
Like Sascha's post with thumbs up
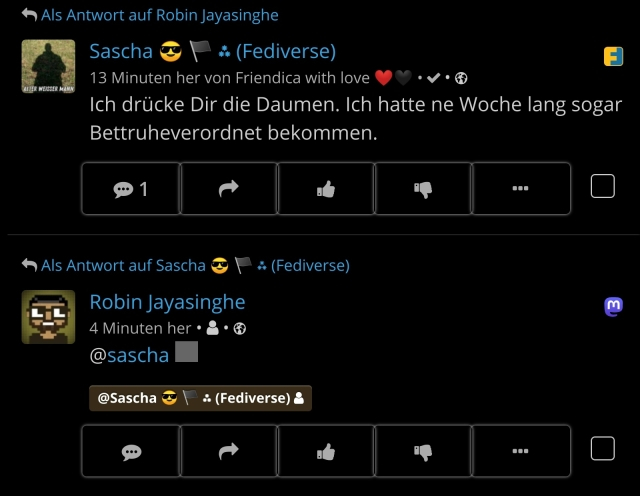coord(326,189)
